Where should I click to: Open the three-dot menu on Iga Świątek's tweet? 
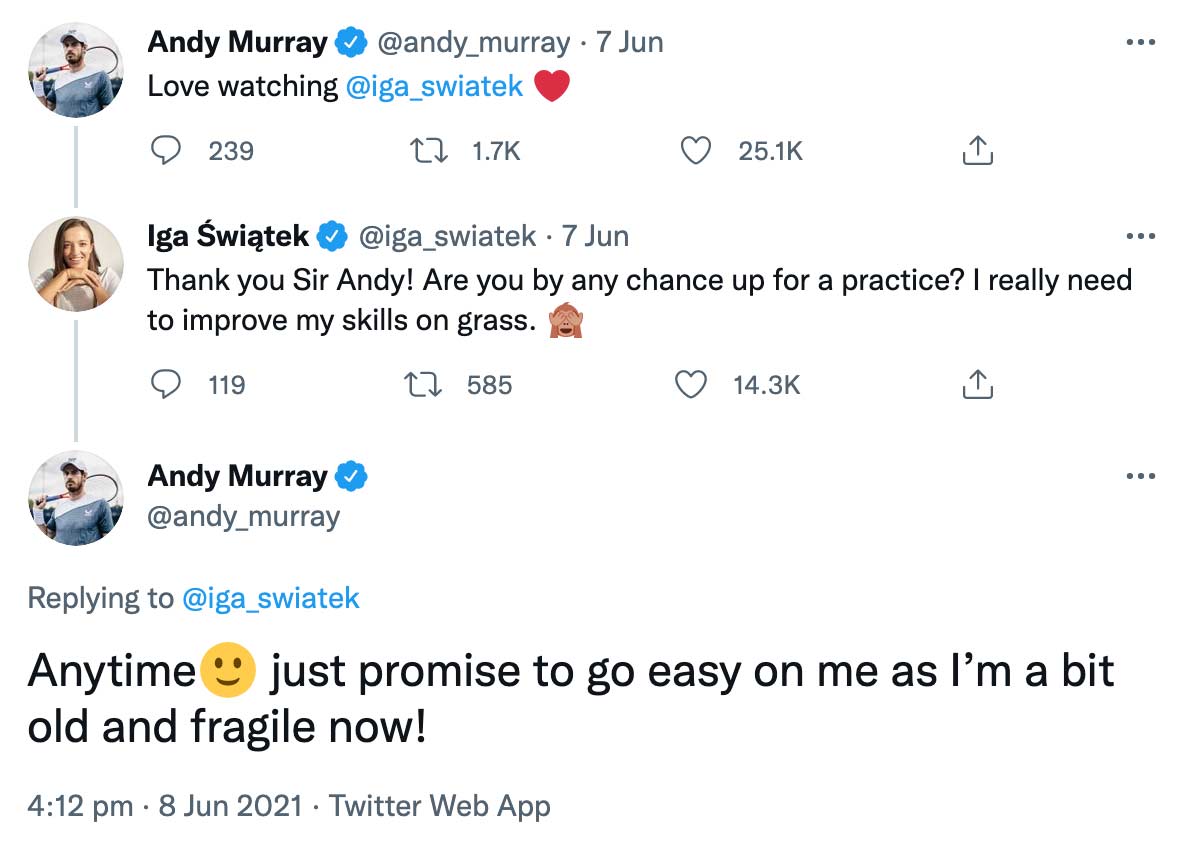point(1139,234)
